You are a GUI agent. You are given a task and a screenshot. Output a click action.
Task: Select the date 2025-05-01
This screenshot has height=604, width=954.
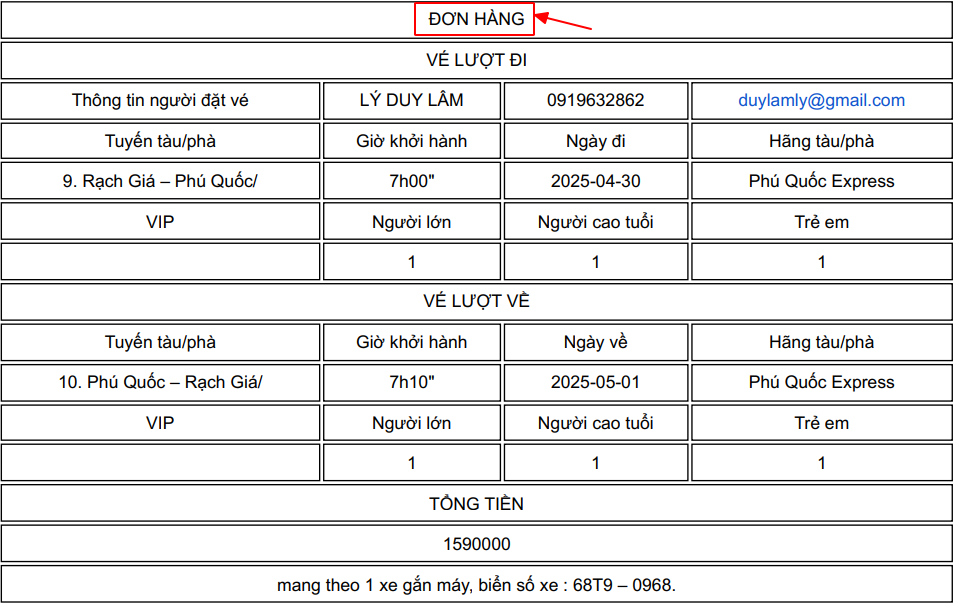[x=595, y=382]
